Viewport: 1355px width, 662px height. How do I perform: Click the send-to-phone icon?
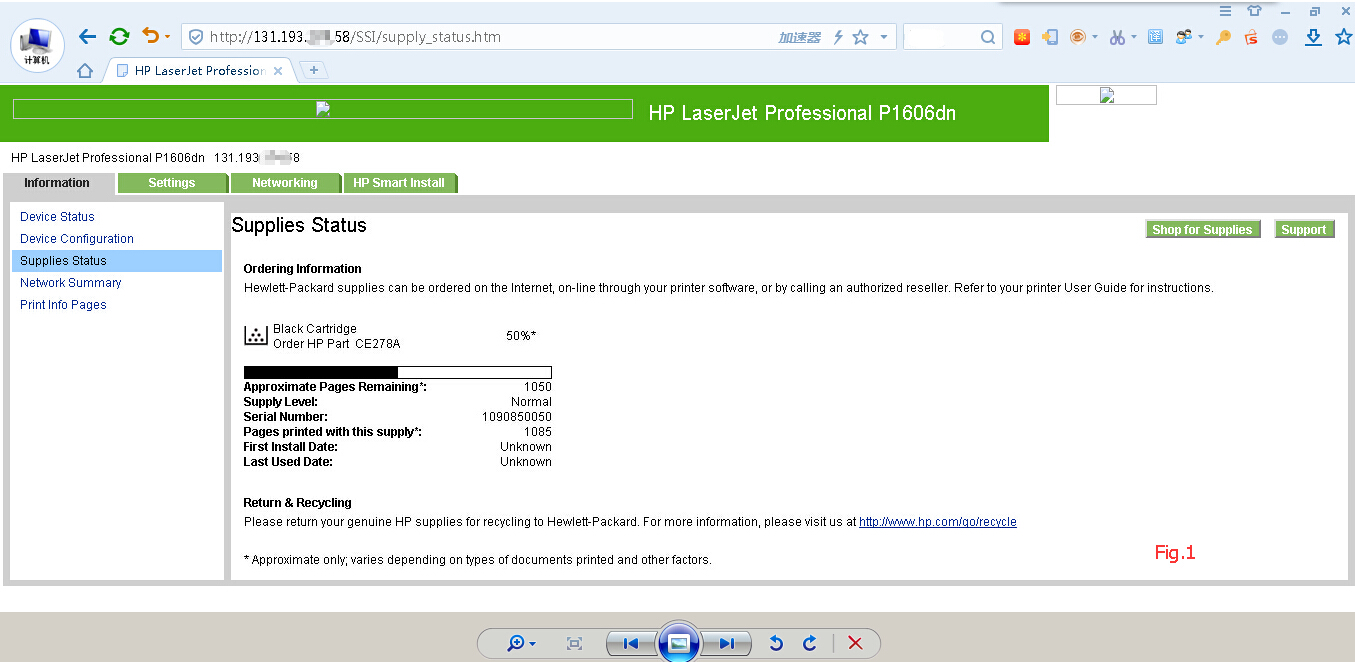tap(1050, 37)
